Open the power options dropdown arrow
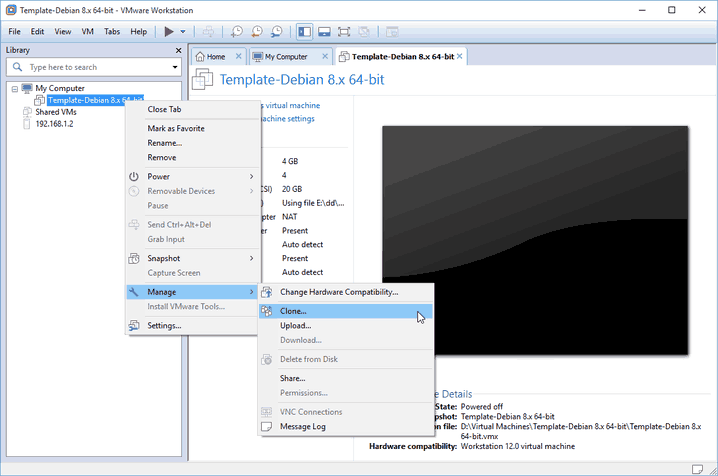Screen dimensions: 718x476 (x=183, y=32)
